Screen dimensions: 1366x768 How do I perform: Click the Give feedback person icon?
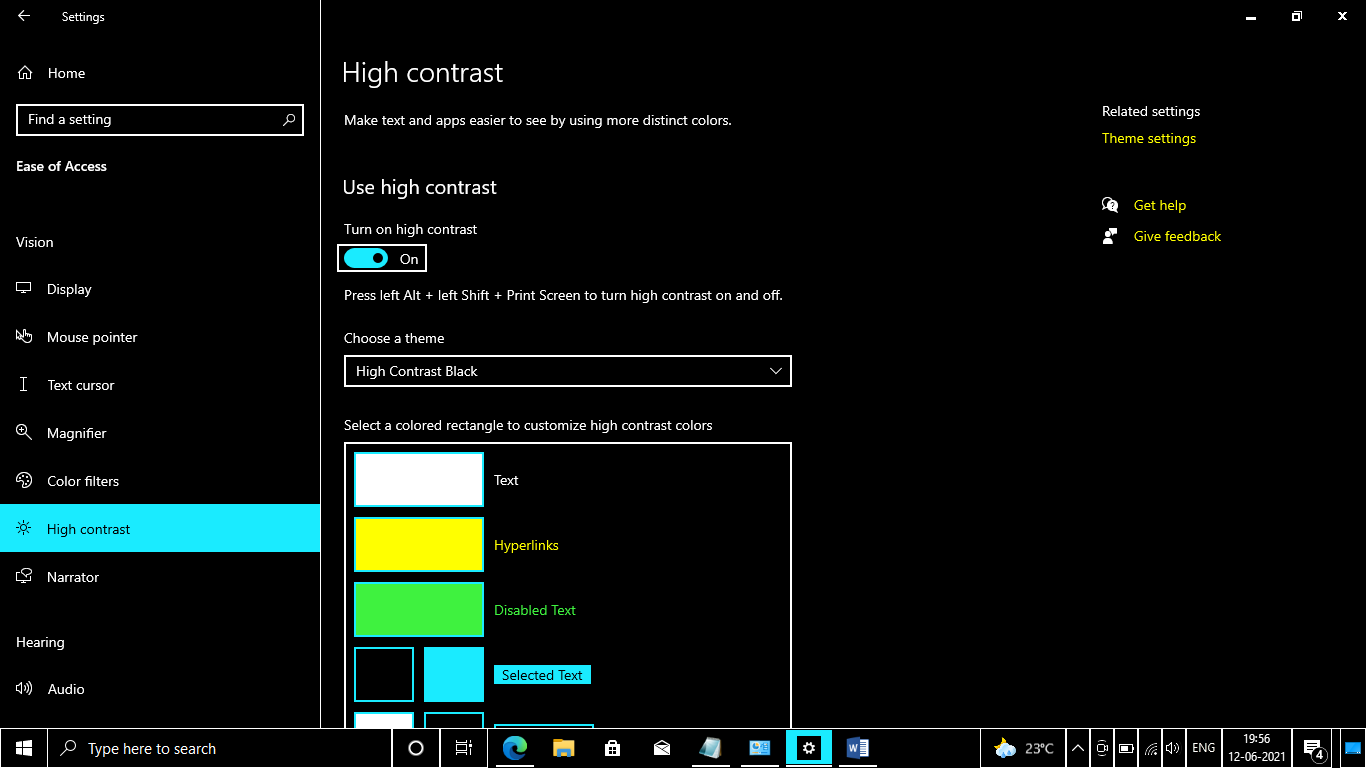(1110, 236)
